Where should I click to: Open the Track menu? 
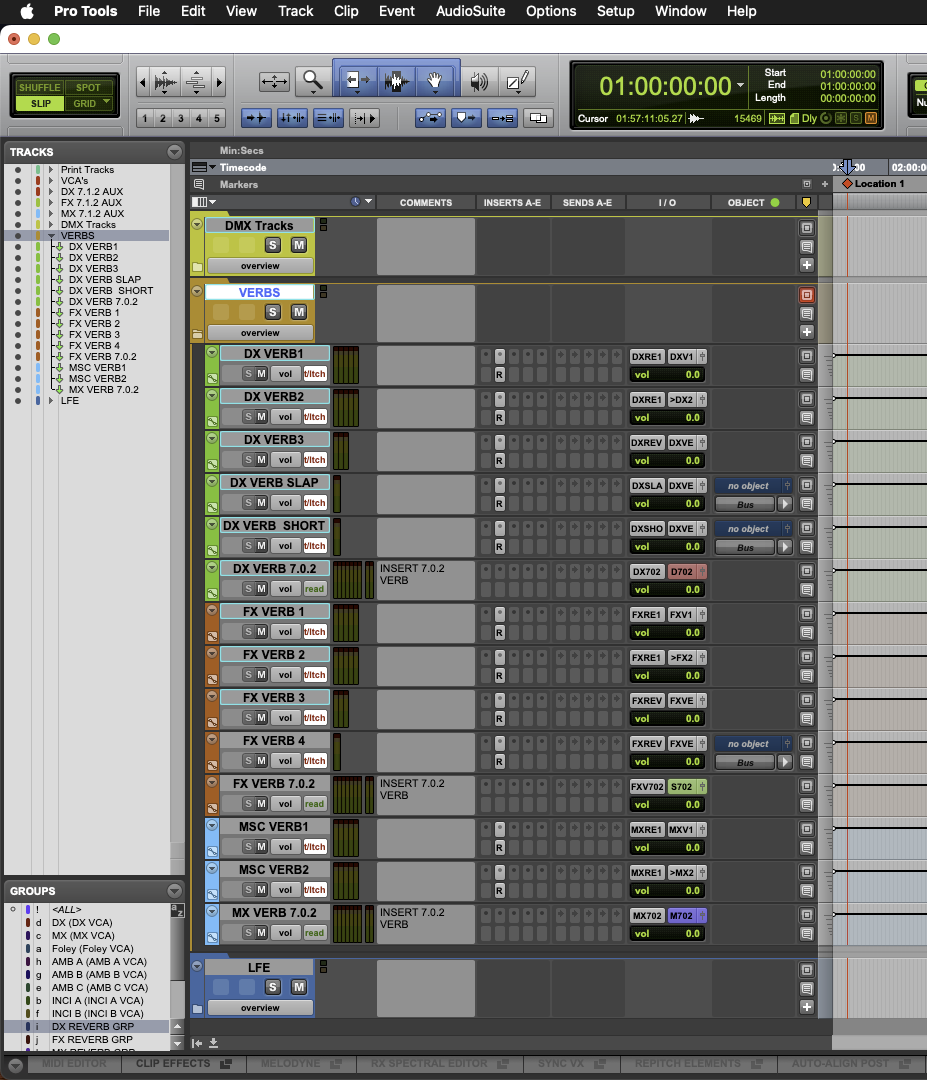(x=295, y=11)
